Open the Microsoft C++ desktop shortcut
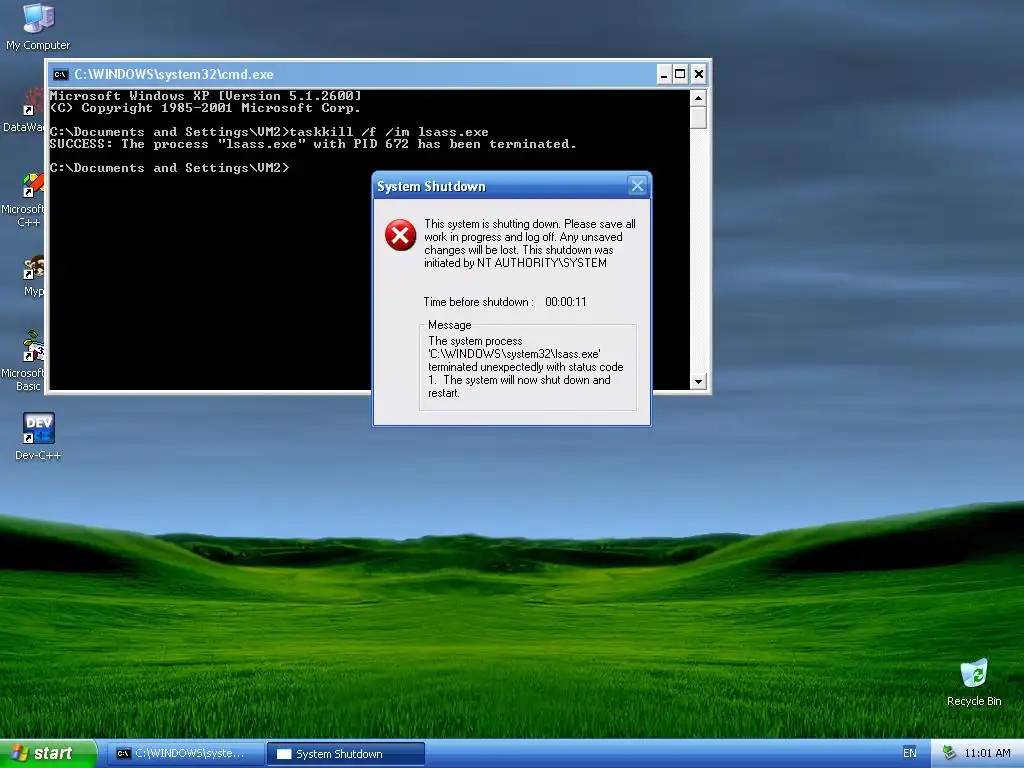Screen dimensions: 1024x768 (24, 199)
